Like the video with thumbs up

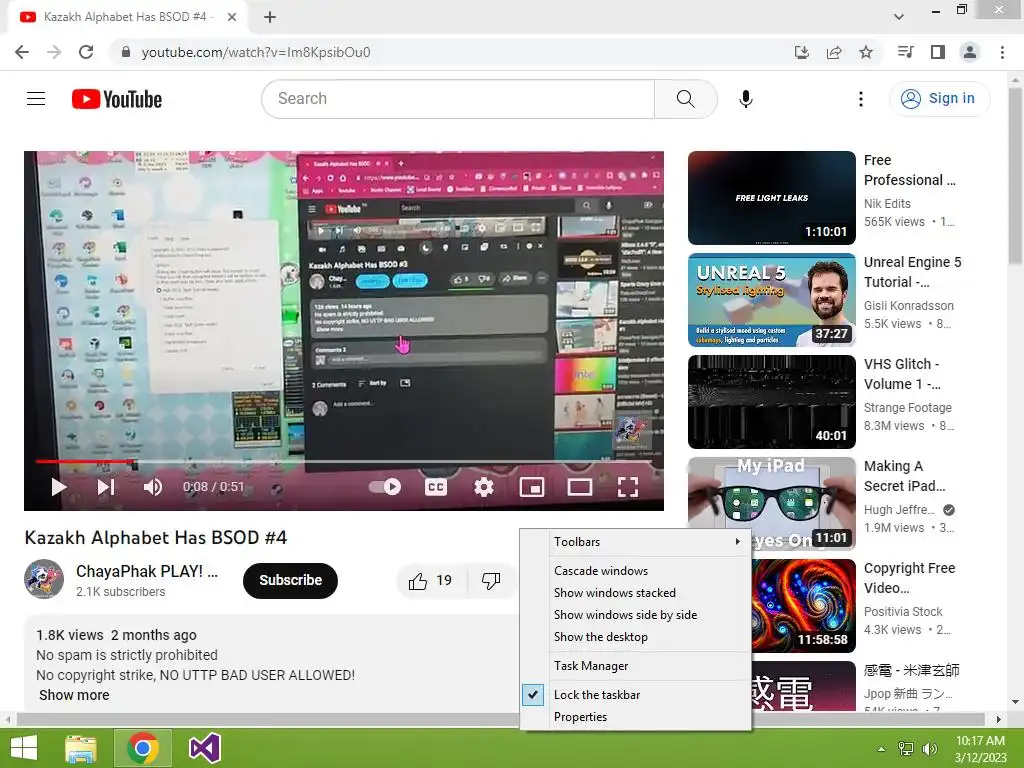point(431,581)
